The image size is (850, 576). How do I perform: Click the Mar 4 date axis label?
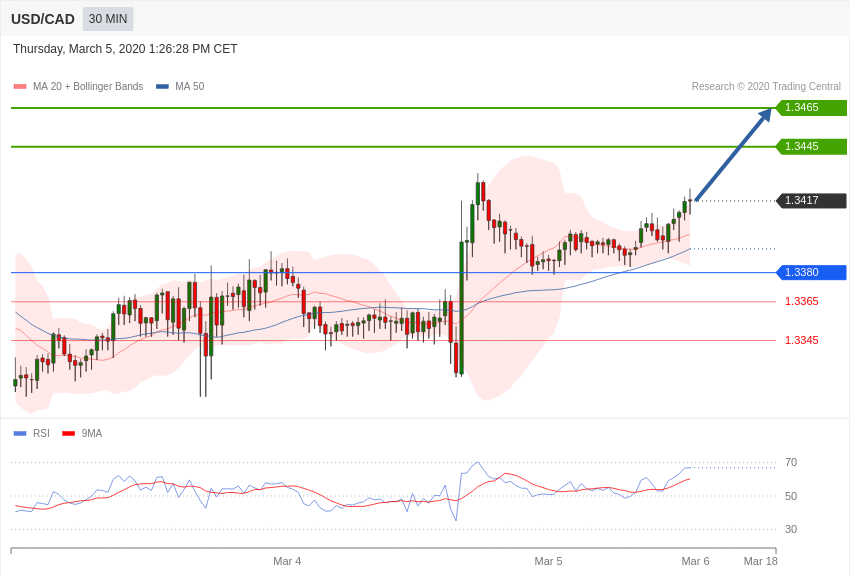point(287,561)
